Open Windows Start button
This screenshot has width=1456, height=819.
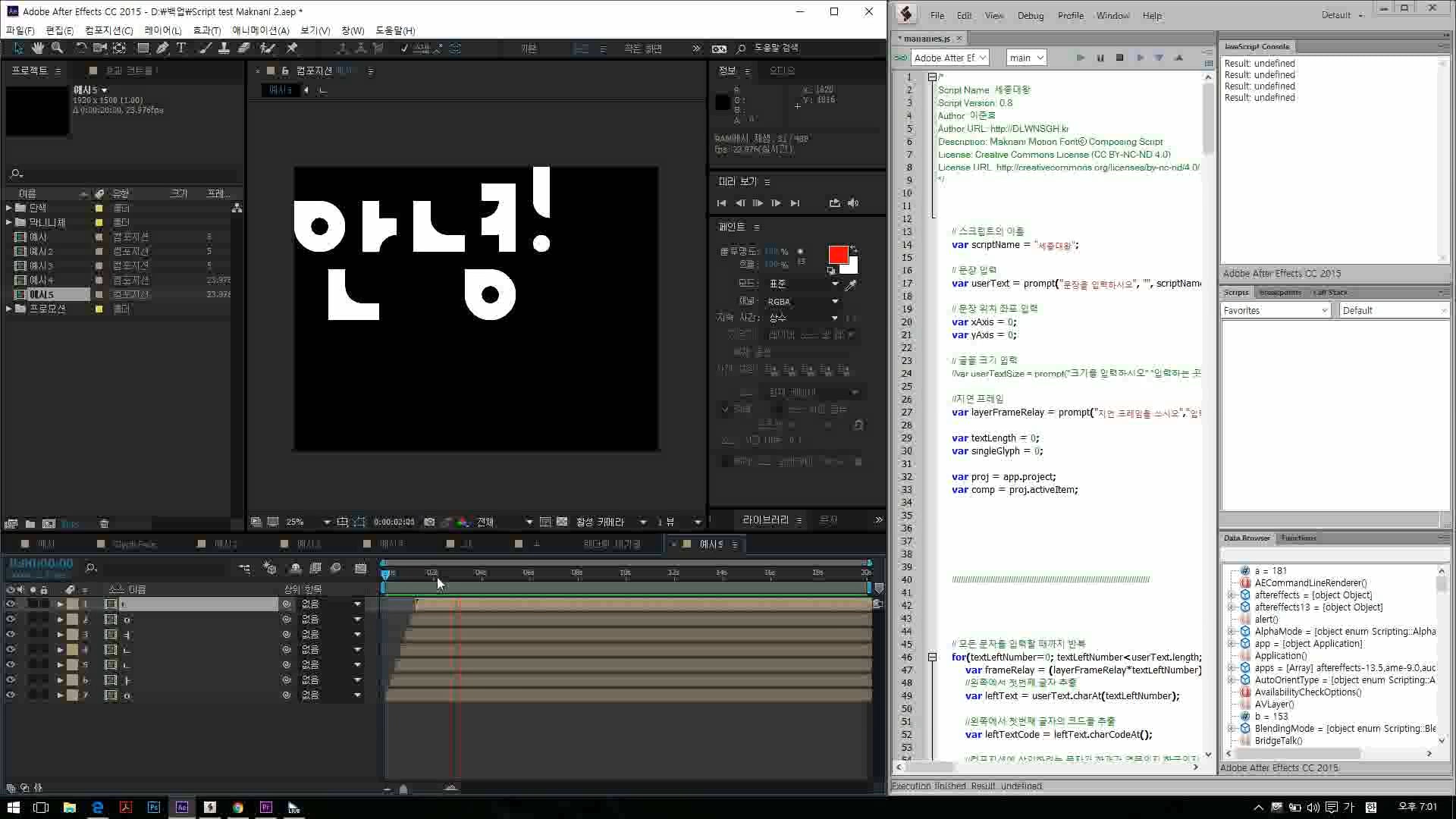(13, 808)
